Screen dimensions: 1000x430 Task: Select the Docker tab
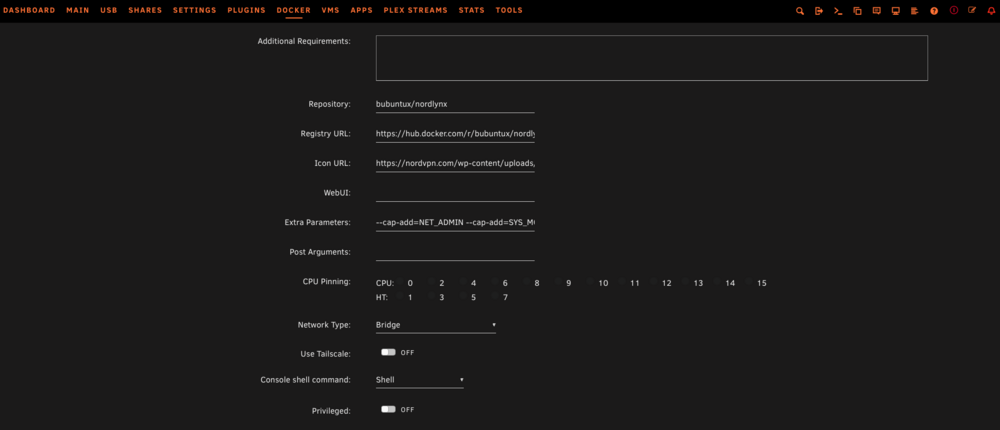click(x=294, y=10)
